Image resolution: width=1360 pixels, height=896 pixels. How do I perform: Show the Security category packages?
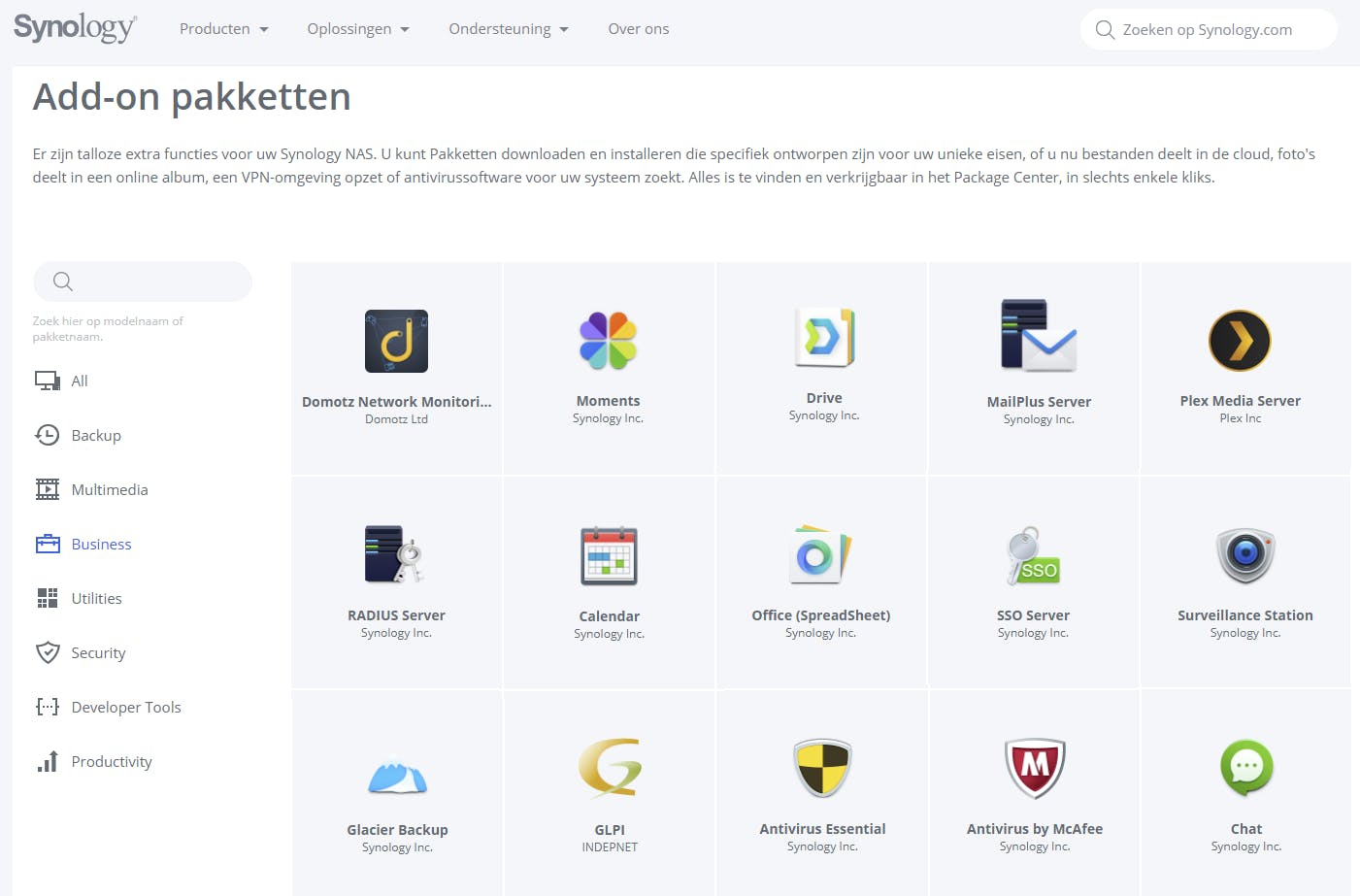click(x=98, y=652)
